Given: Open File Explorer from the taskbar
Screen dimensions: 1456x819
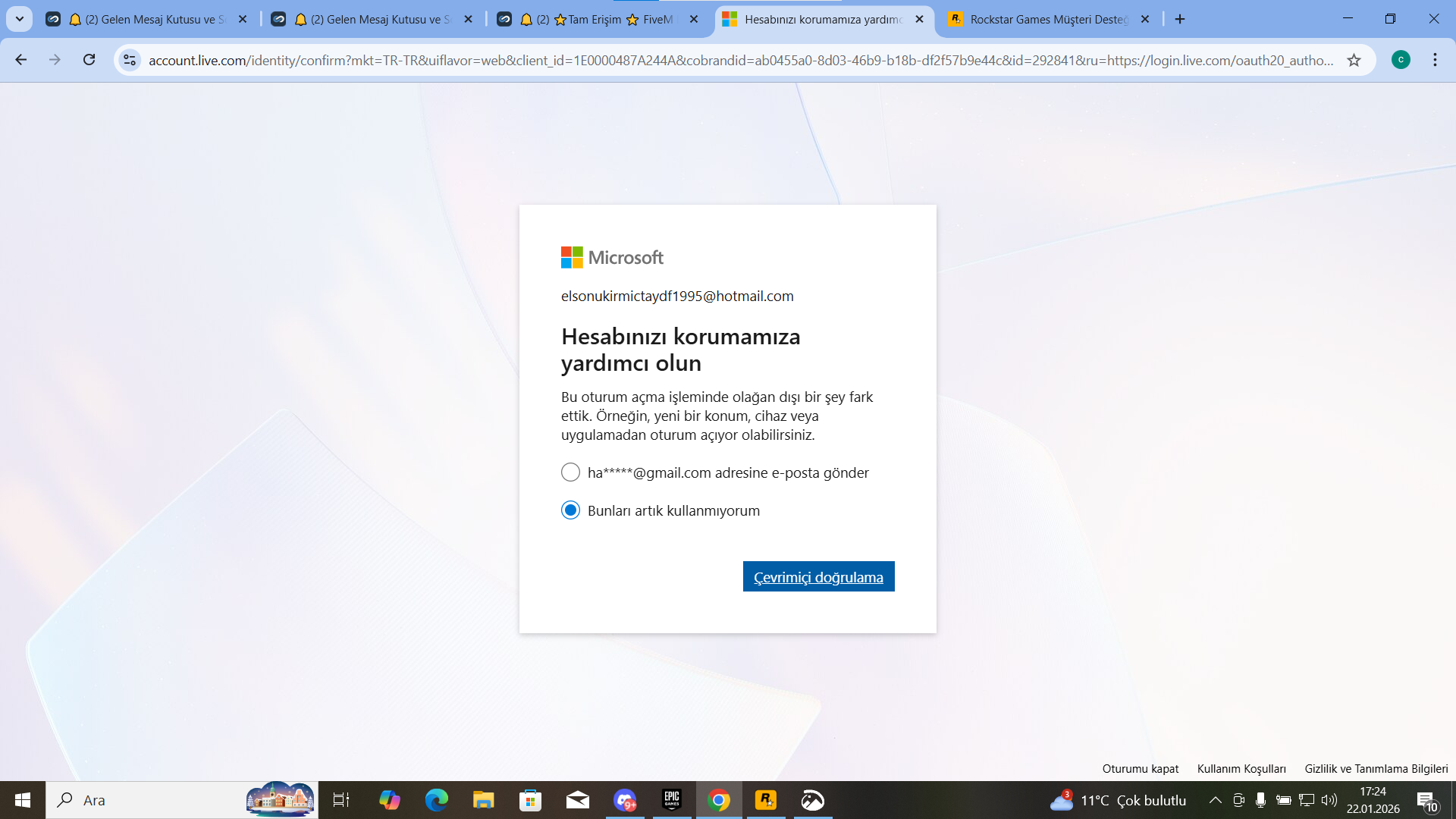Looking at the screenshot, I should click(x=483, y=800).
